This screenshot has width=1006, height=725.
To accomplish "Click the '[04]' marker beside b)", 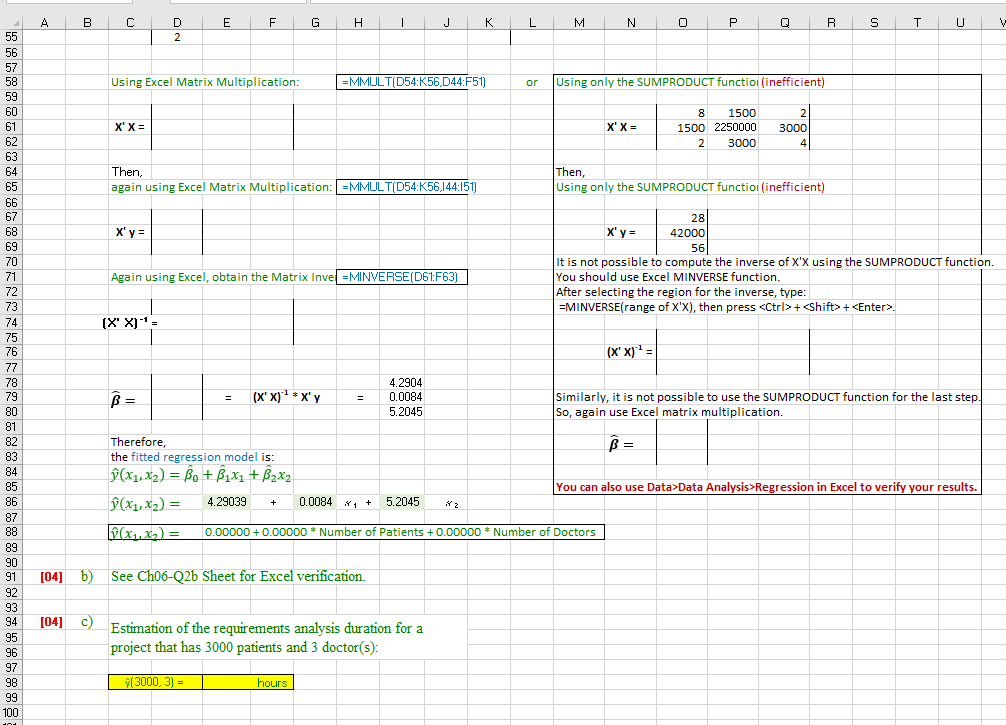I will 51,577.
